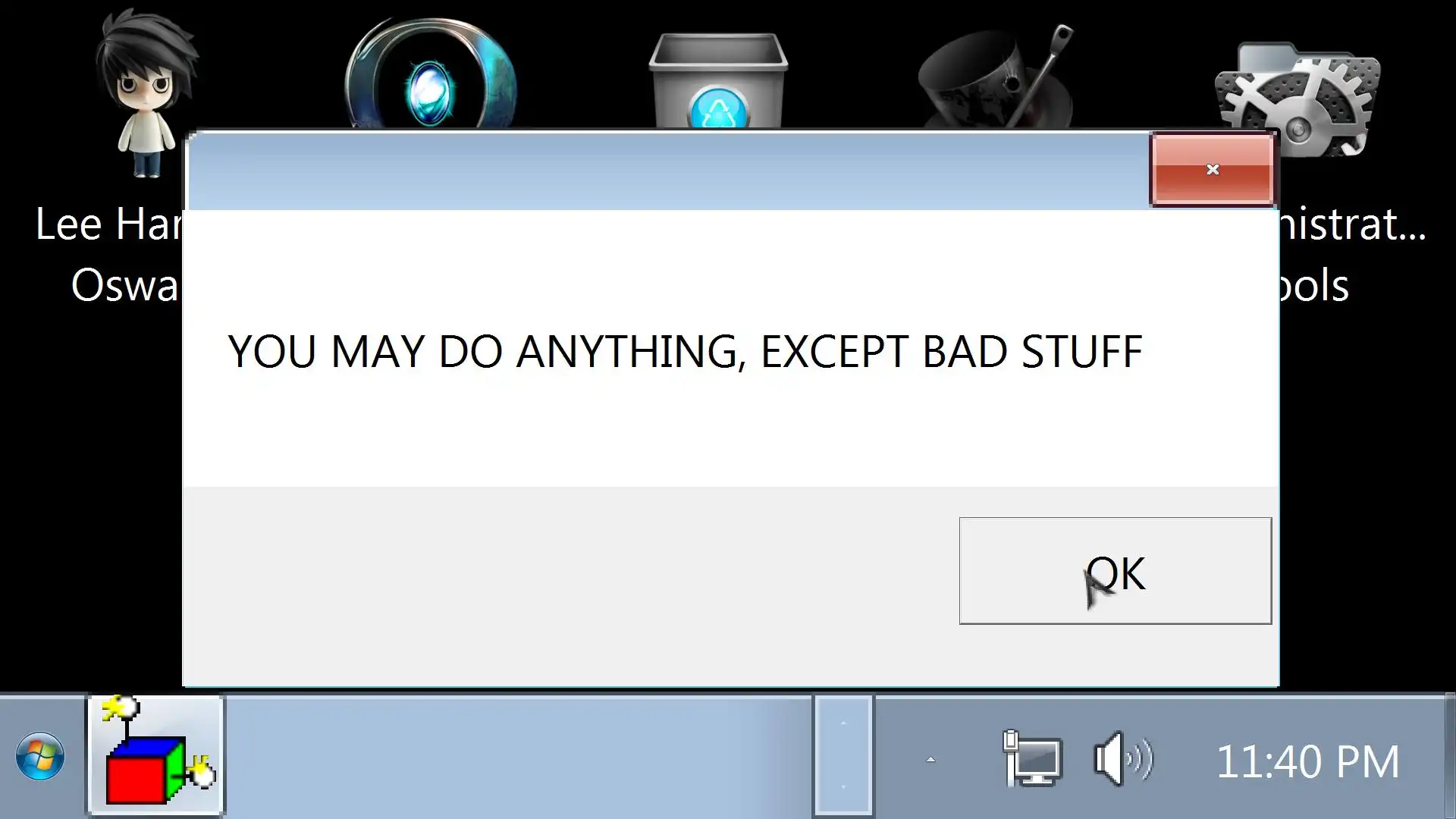Click the taskbar scroll up arrow
Screen dimensions: 1456x819
click(x=843, y=724)
